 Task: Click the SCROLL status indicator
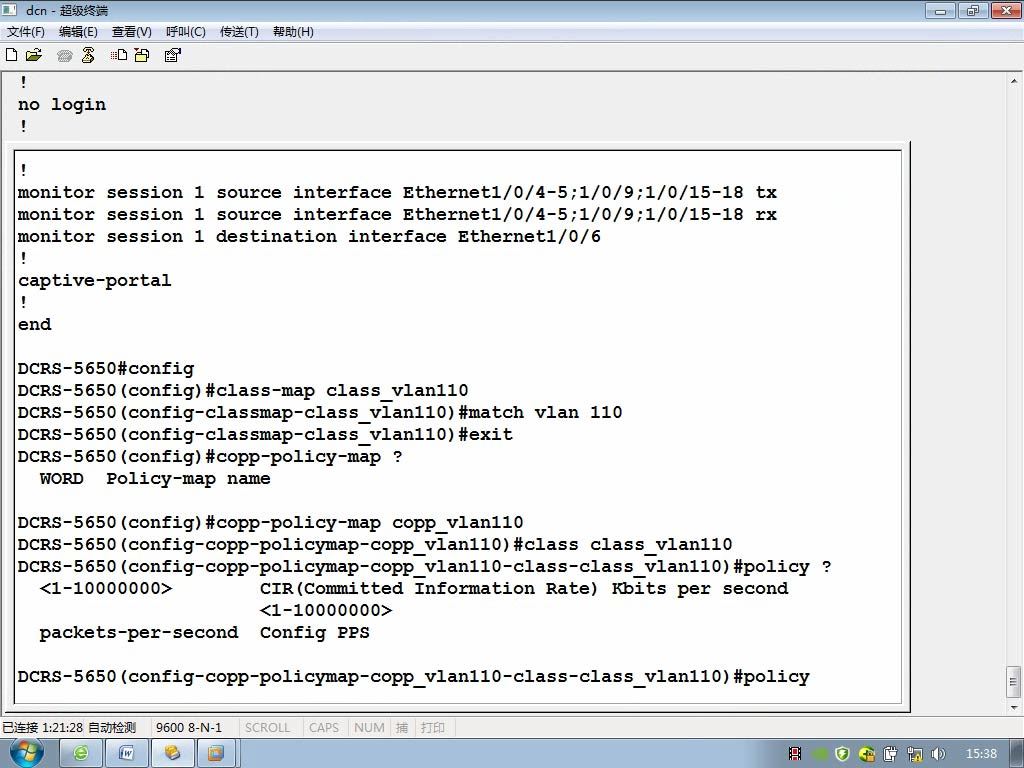click(x=267, y=728)
